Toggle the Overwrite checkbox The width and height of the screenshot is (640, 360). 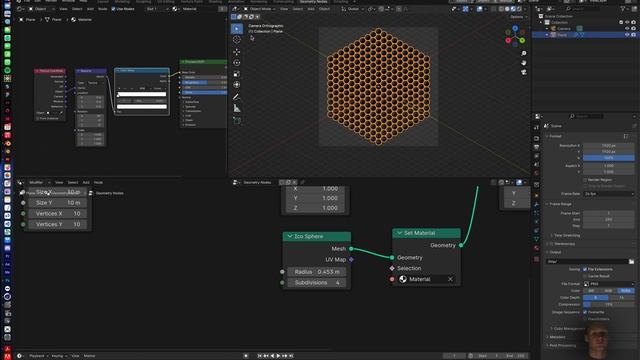click(x=585, y=312)
